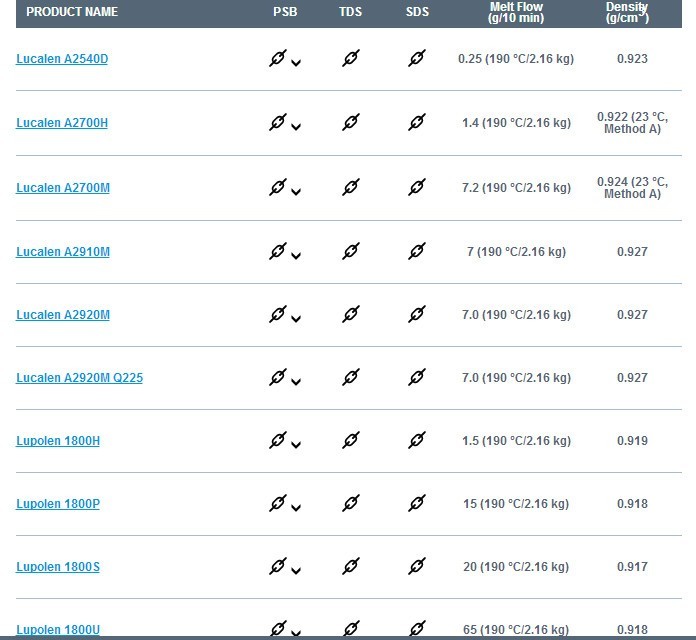The image size is (696, 640).
Task: Open the Lupolen 1800S product link
Action: click(x=58, y=567)
